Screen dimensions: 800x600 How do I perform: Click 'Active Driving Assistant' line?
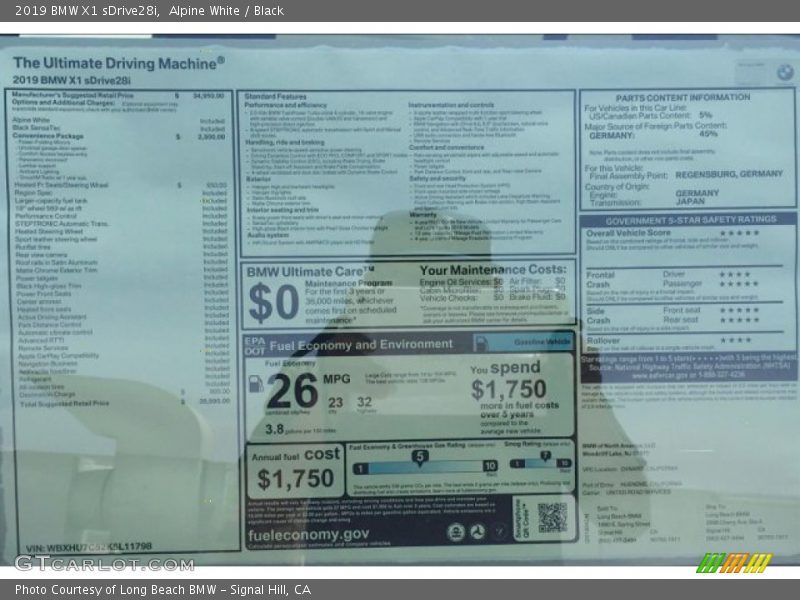click(123, 317)
